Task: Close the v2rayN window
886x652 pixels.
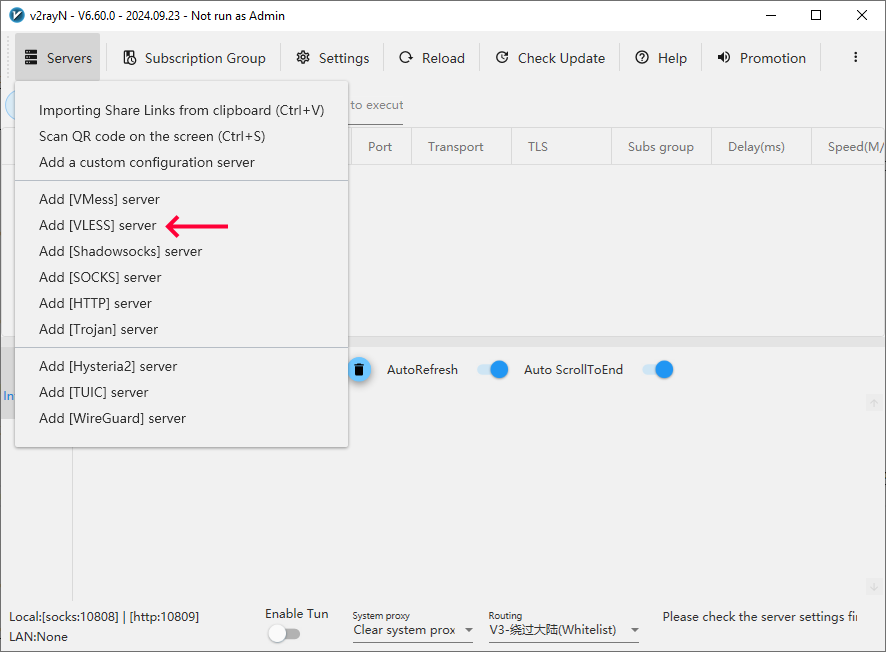Action: coord(862,15)
